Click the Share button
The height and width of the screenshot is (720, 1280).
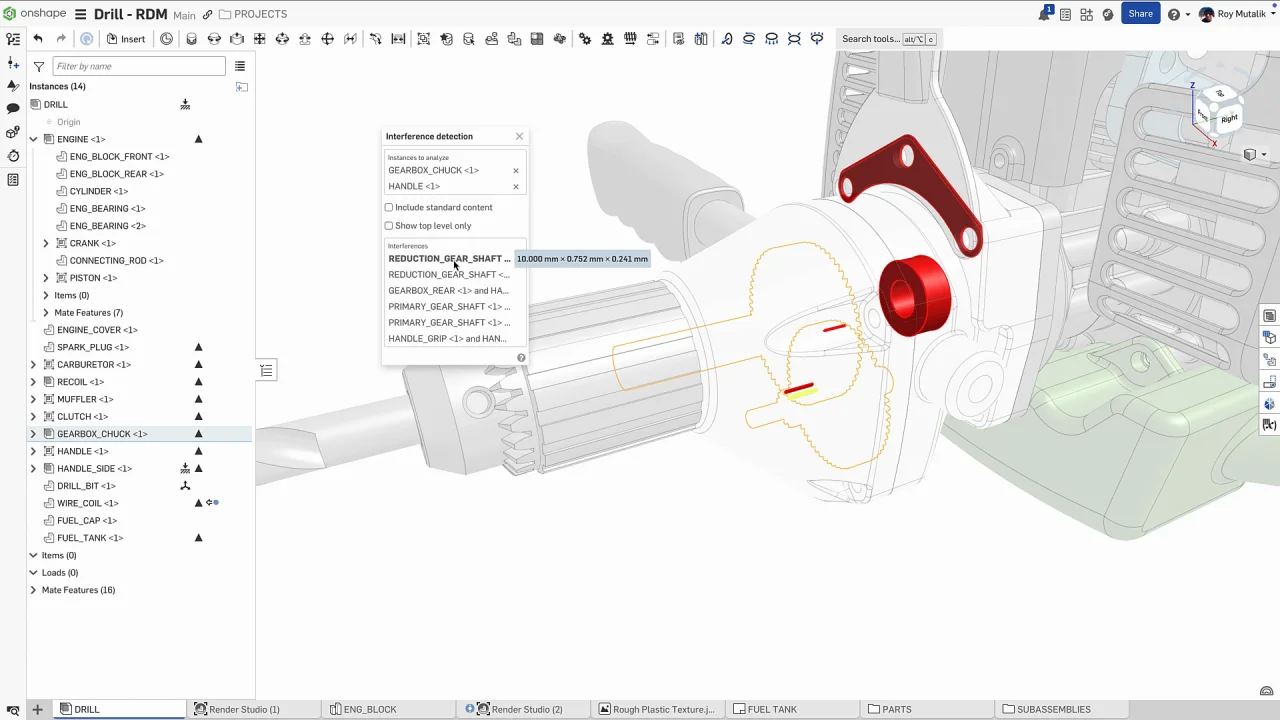coord(1140,14)
